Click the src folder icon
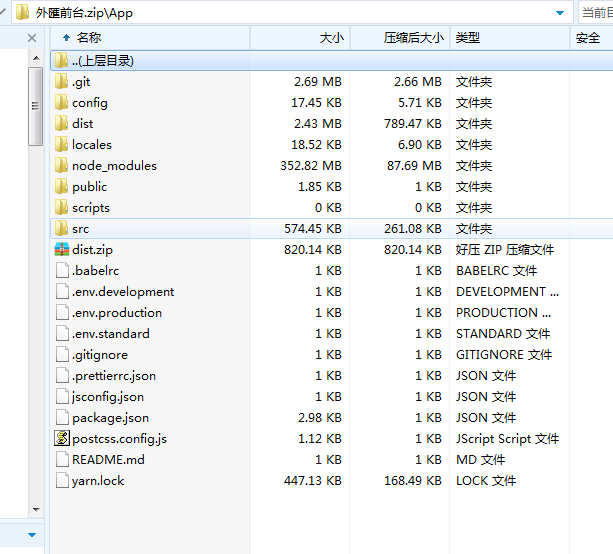Screen dimensions: 613x554 tap(62, 229)
